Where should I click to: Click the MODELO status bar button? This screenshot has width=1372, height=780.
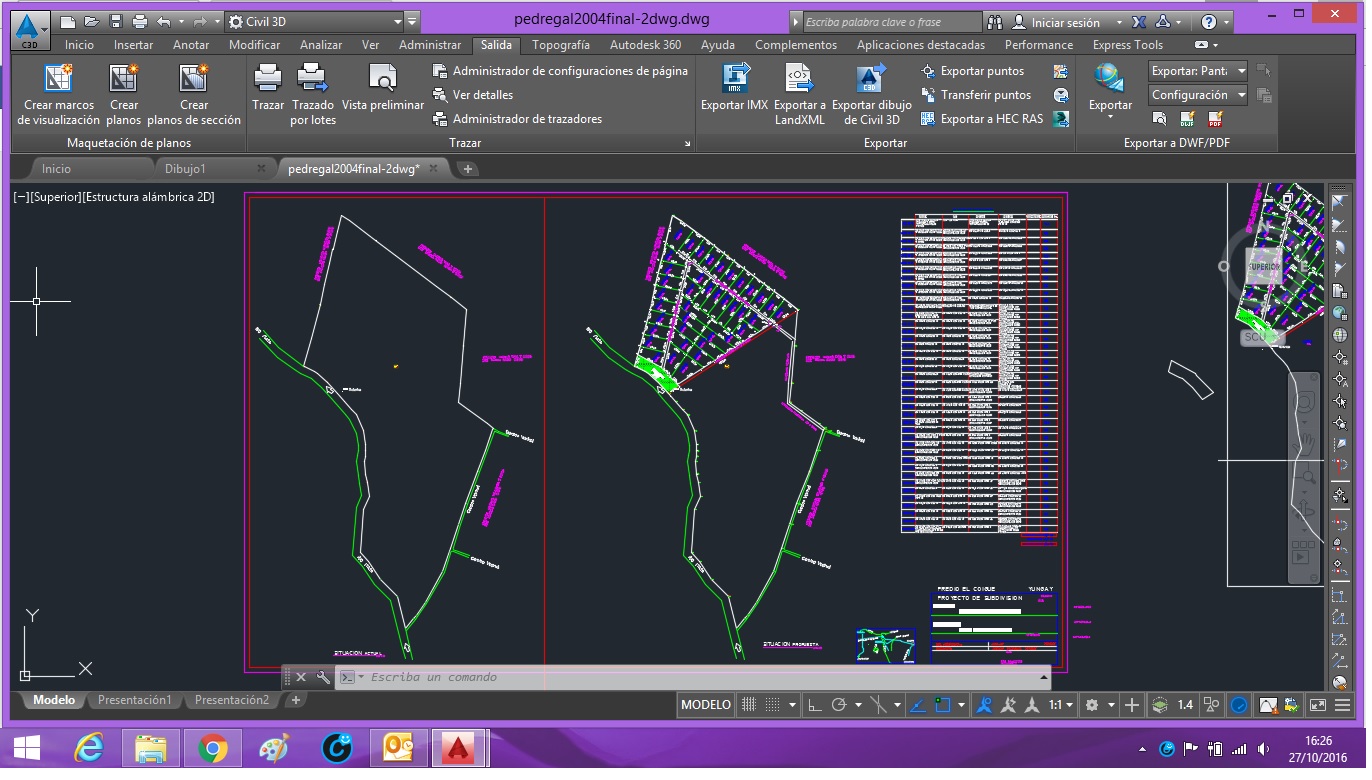click(x=706, y=705)
